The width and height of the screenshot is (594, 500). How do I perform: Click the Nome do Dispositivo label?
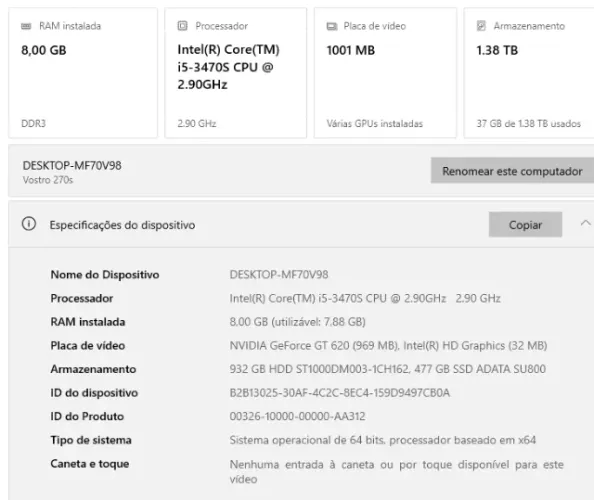[105, 275]
